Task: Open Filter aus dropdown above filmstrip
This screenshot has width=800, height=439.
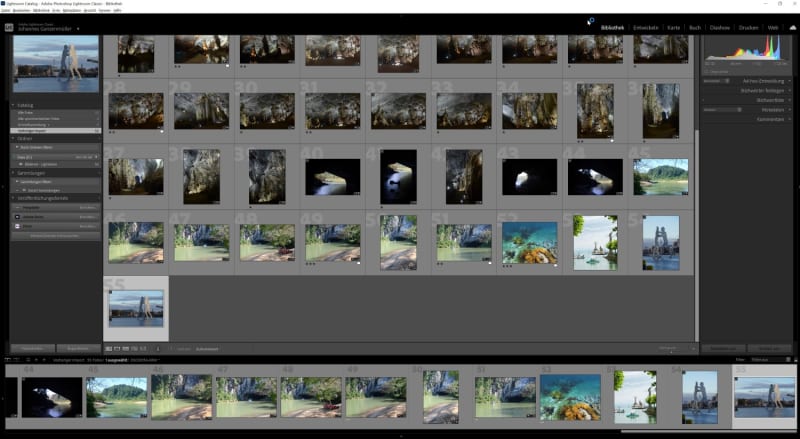Action: tap(770, 359)
